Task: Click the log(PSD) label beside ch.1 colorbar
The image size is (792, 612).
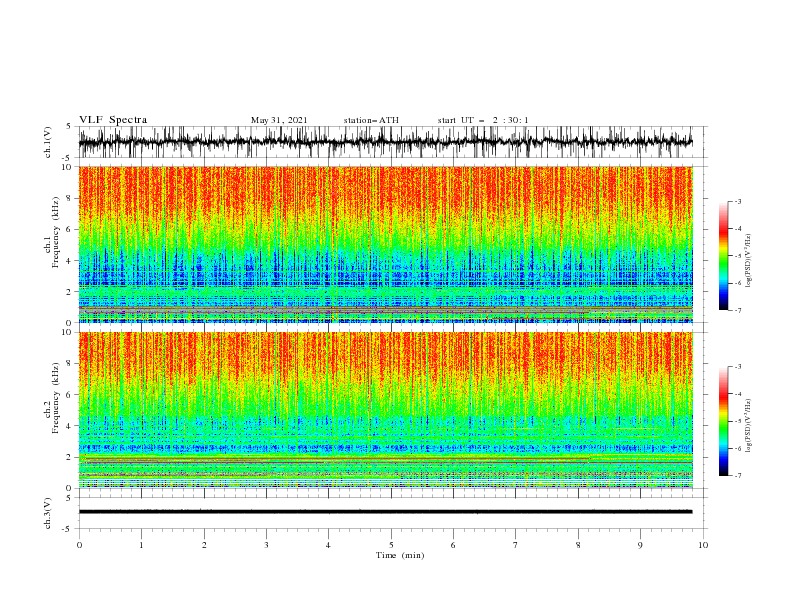Action: pyautogui.click(x=749, y=261)
